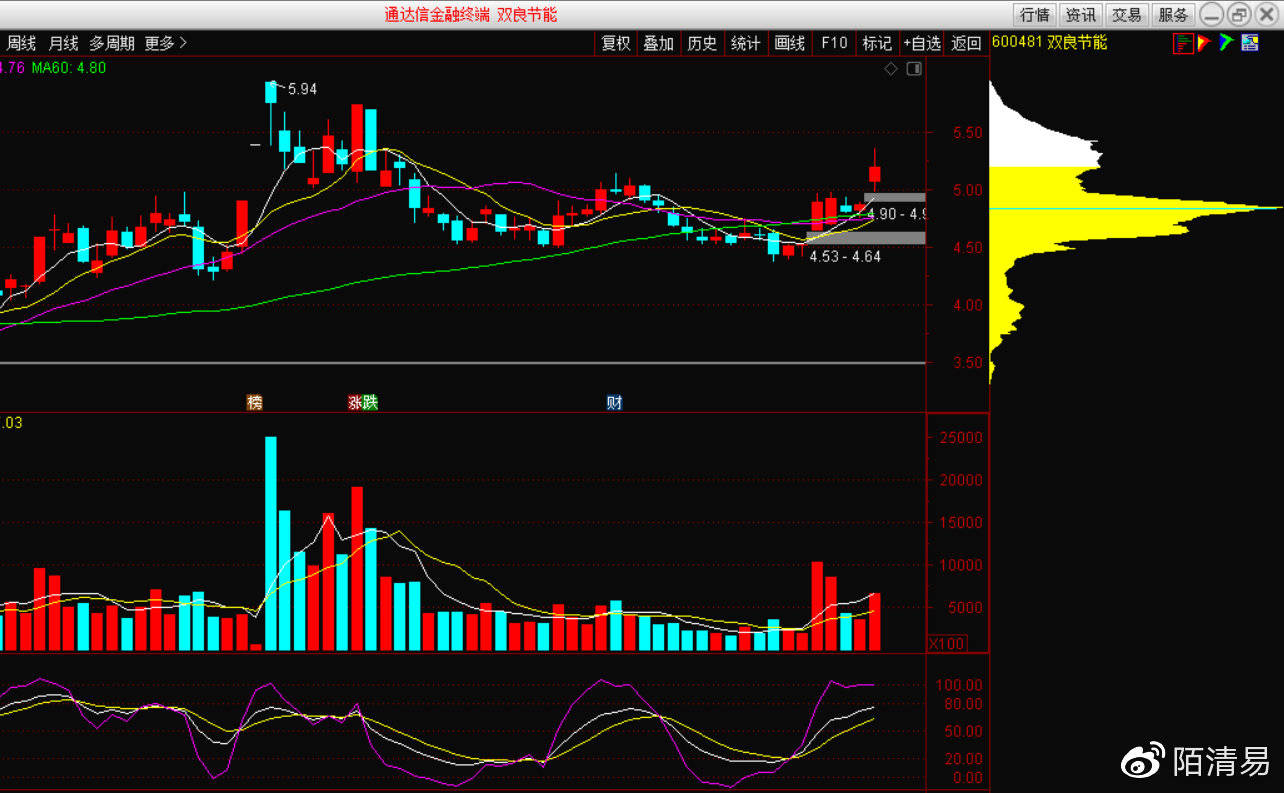Select 多周期 multi-period view
The height and width of the screenshot is (793, 1284).
112,43
